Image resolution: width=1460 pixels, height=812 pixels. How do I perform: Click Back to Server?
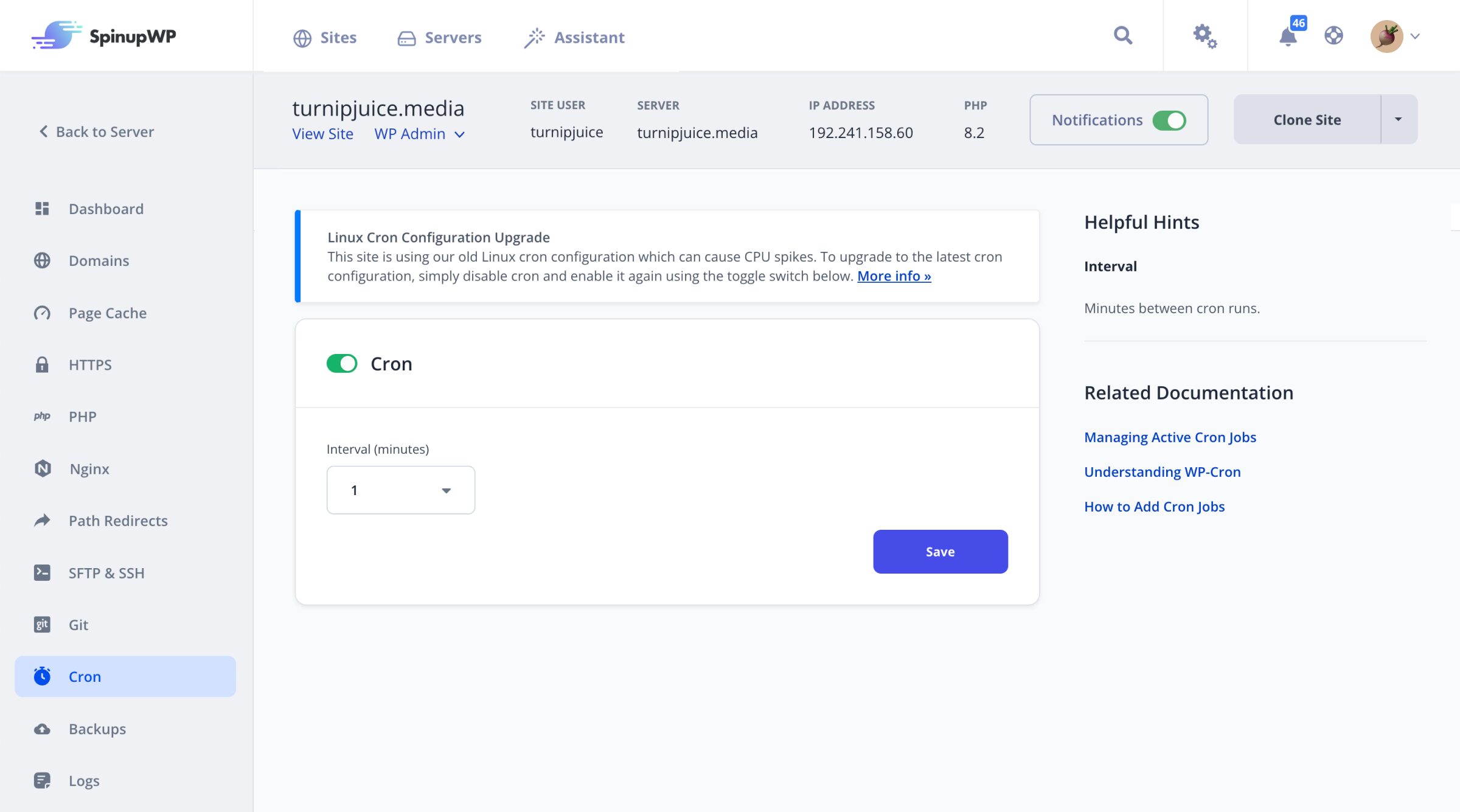coord(95,131)
